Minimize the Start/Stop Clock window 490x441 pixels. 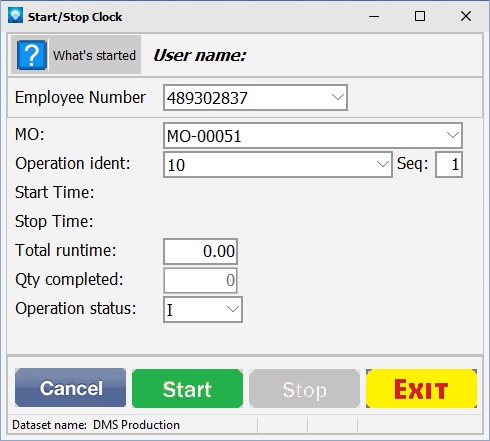click(x=374, y=16)
